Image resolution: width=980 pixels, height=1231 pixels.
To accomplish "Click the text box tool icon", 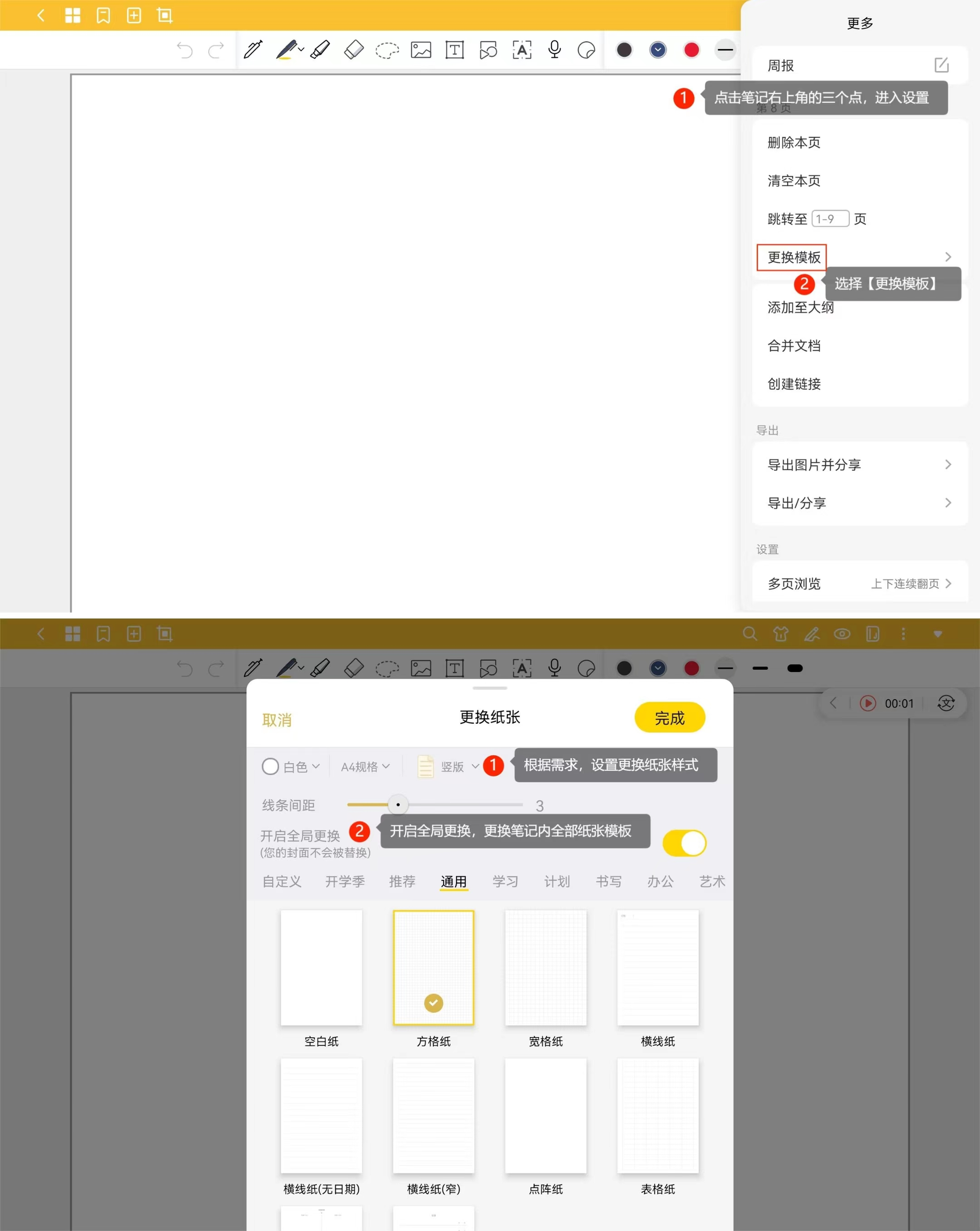I will (454, 50).
